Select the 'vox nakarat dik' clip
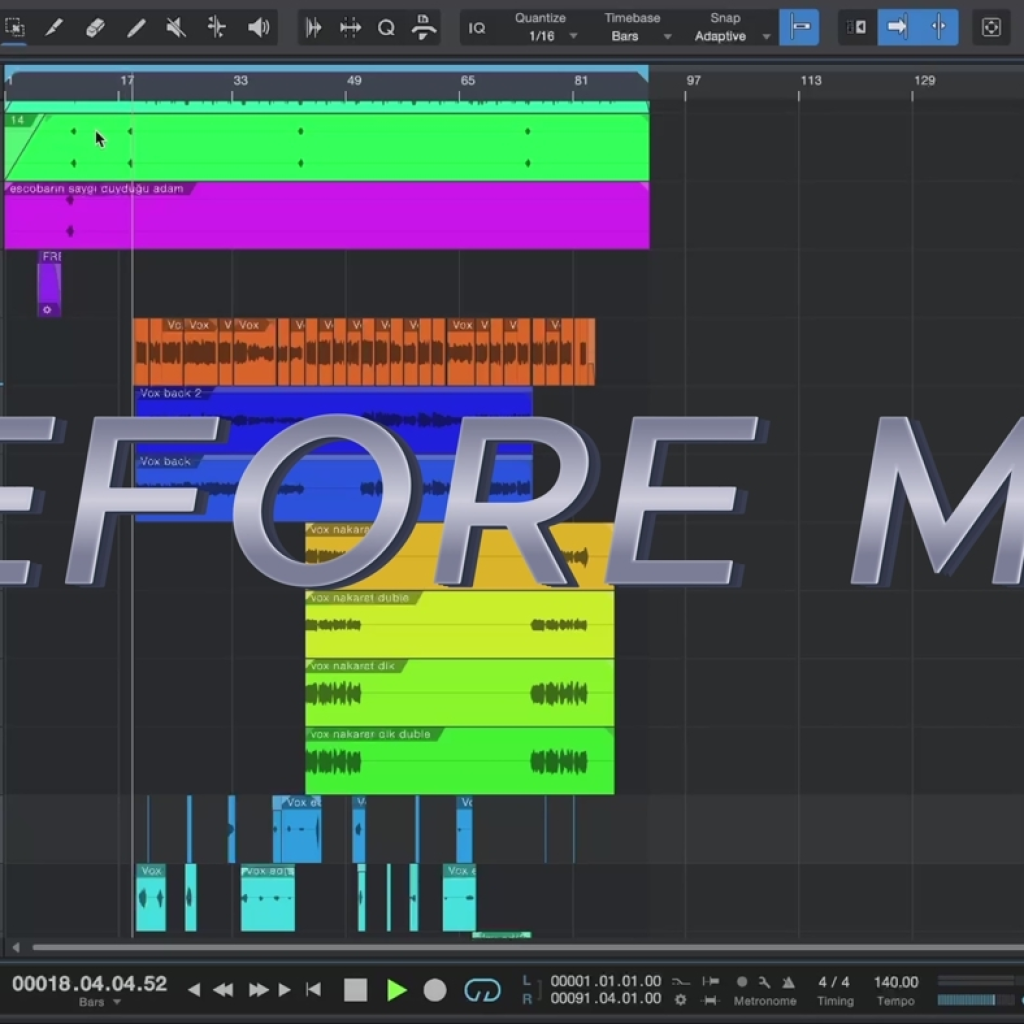The width and height of the screenshot is (1024, 1024). pyautogui.click(x=459, y=692)
